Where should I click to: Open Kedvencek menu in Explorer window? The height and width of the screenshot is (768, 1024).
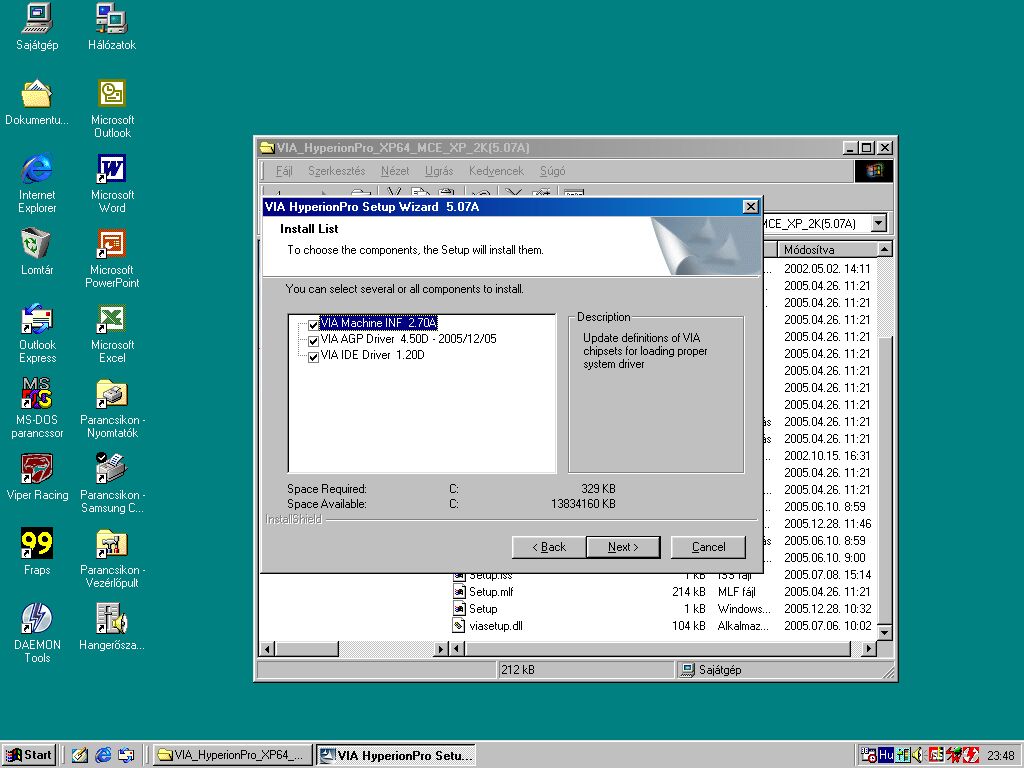tap(496, 171)
